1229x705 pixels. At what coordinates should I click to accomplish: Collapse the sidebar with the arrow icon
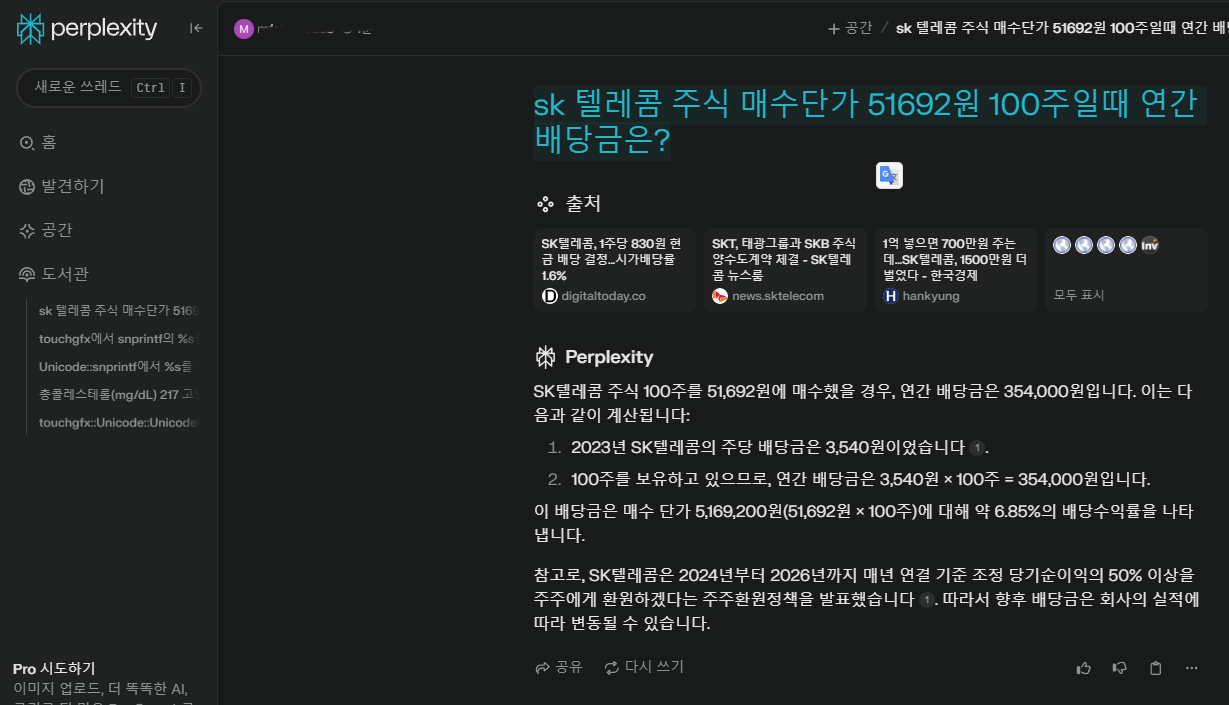[x=196, y=28]
